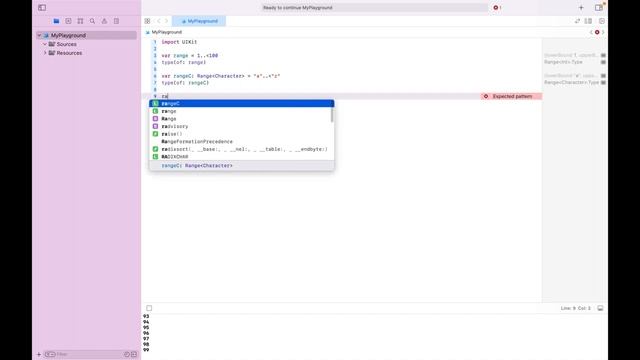
Task: Click the jump bar error icon
Action: point(597,32)
